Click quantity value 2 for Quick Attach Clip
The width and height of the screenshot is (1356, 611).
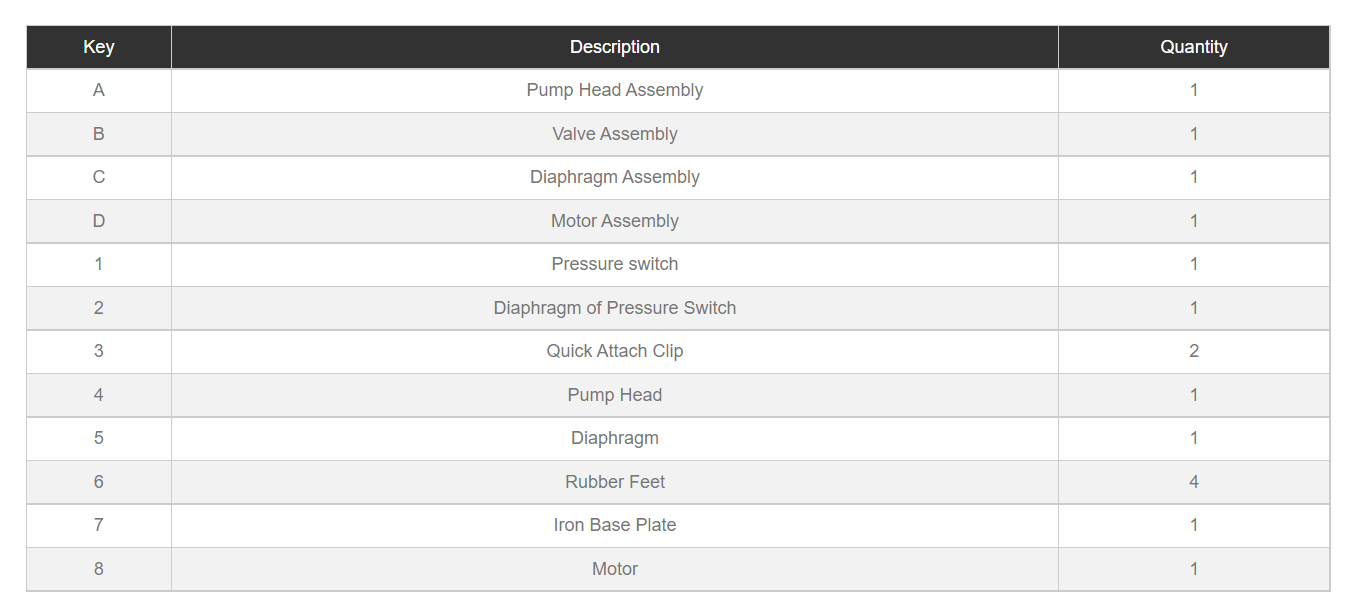(1194, 351)
